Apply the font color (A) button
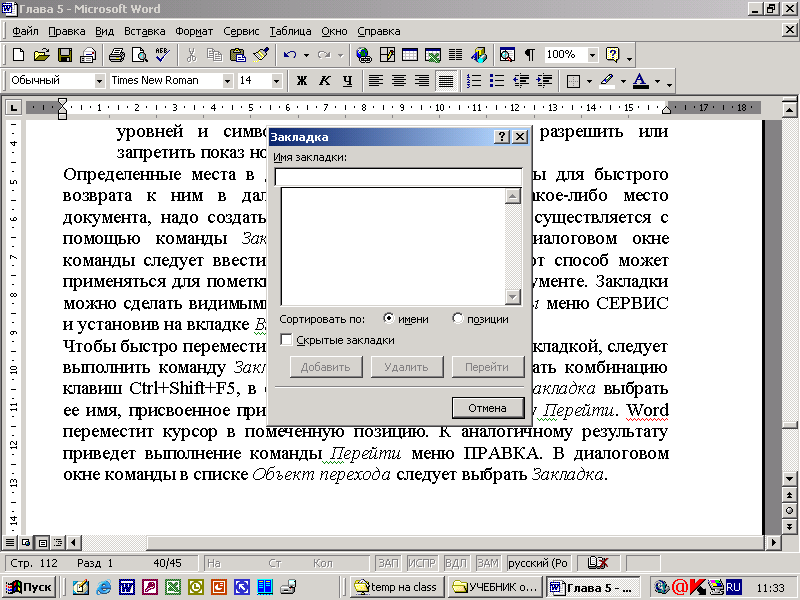 click(x=640, y=81)
